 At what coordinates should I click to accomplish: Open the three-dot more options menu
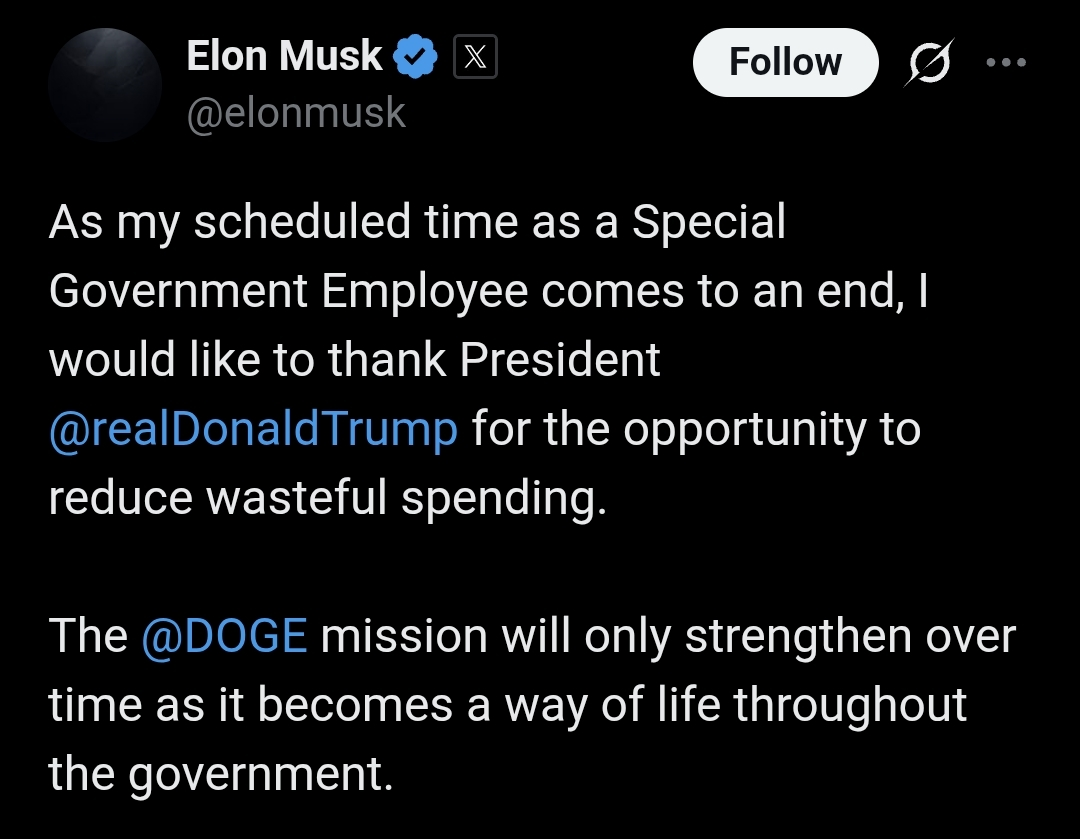1006,62
